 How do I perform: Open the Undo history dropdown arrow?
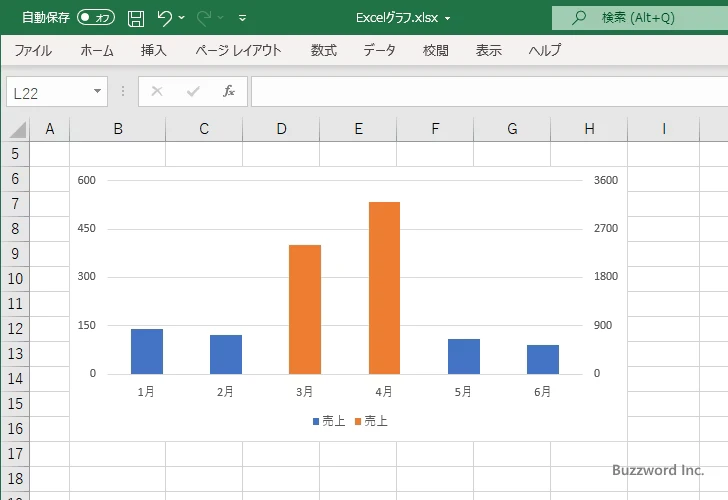click(x=183, y=18)
